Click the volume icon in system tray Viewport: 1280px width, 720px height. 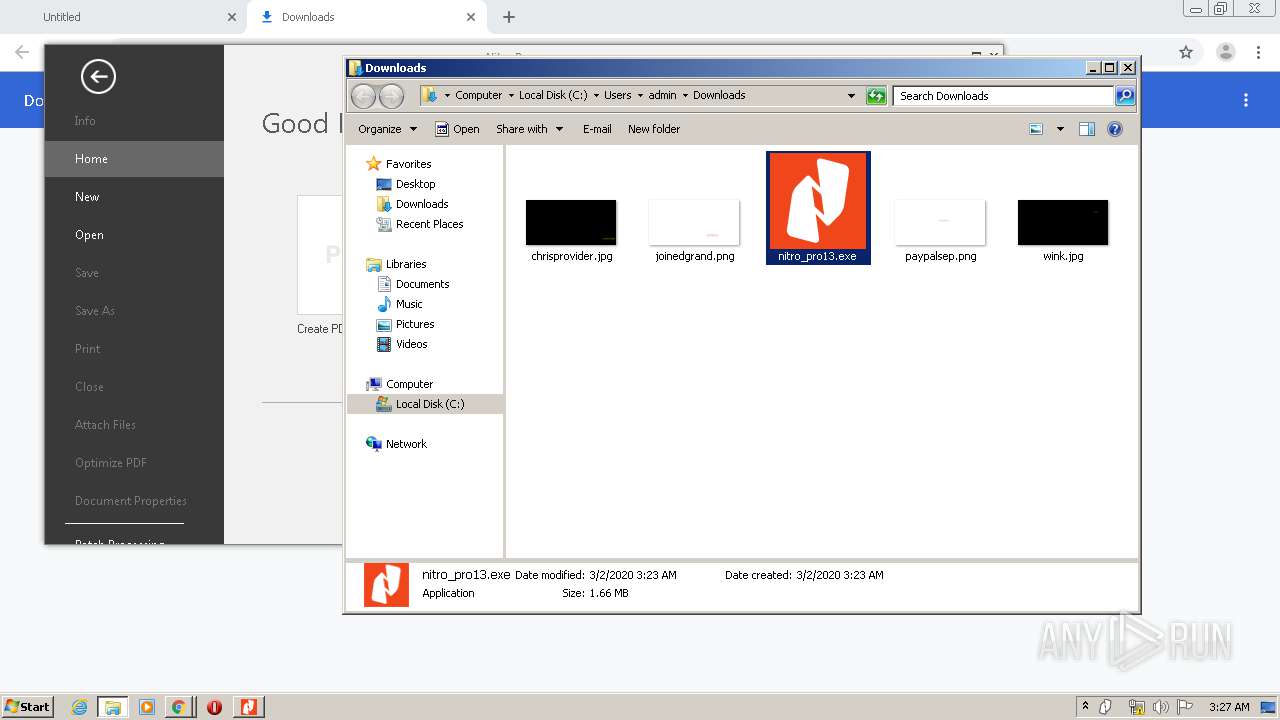tap(1161, 707)
